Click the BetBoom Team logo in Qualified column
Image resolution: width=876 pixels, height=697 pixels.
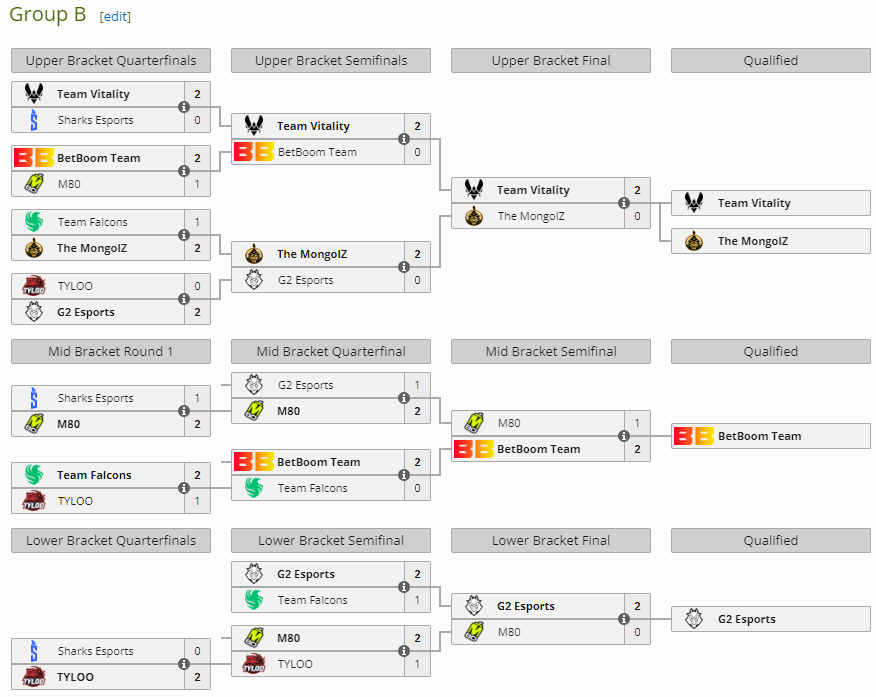694,436
